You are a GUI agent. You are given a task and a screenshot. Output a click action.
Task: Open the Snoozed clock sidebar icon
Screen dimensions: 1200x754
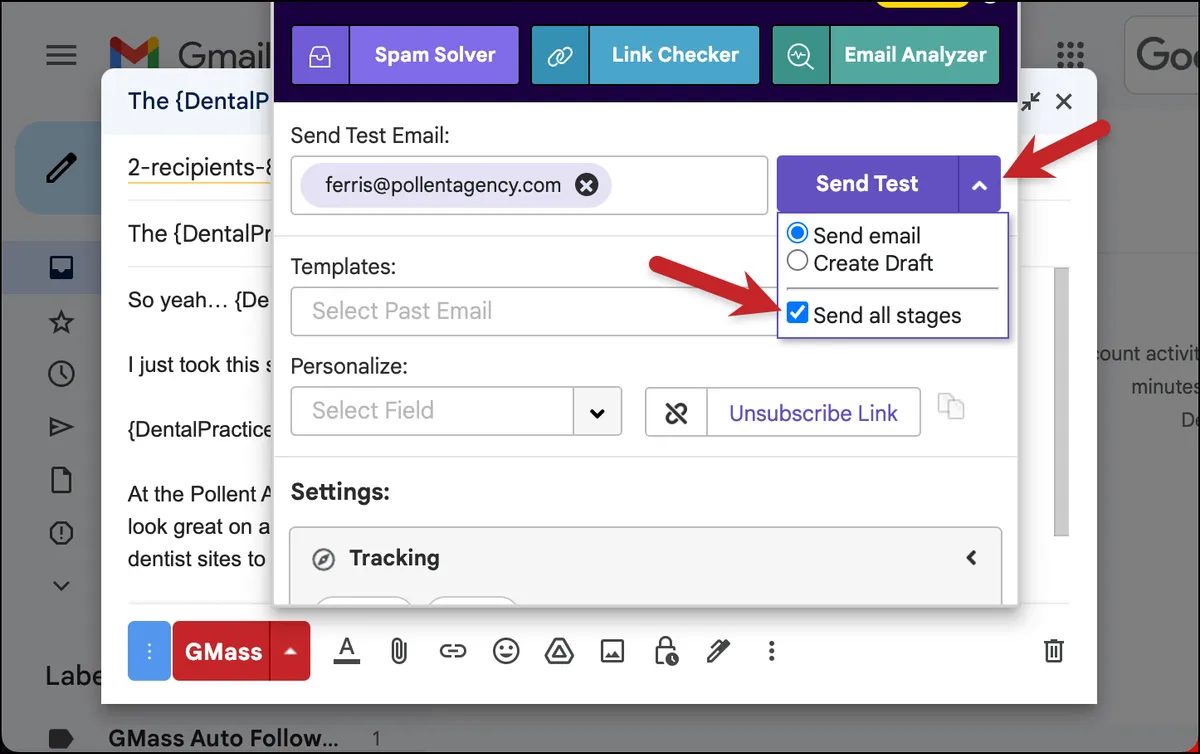(61, 374)
